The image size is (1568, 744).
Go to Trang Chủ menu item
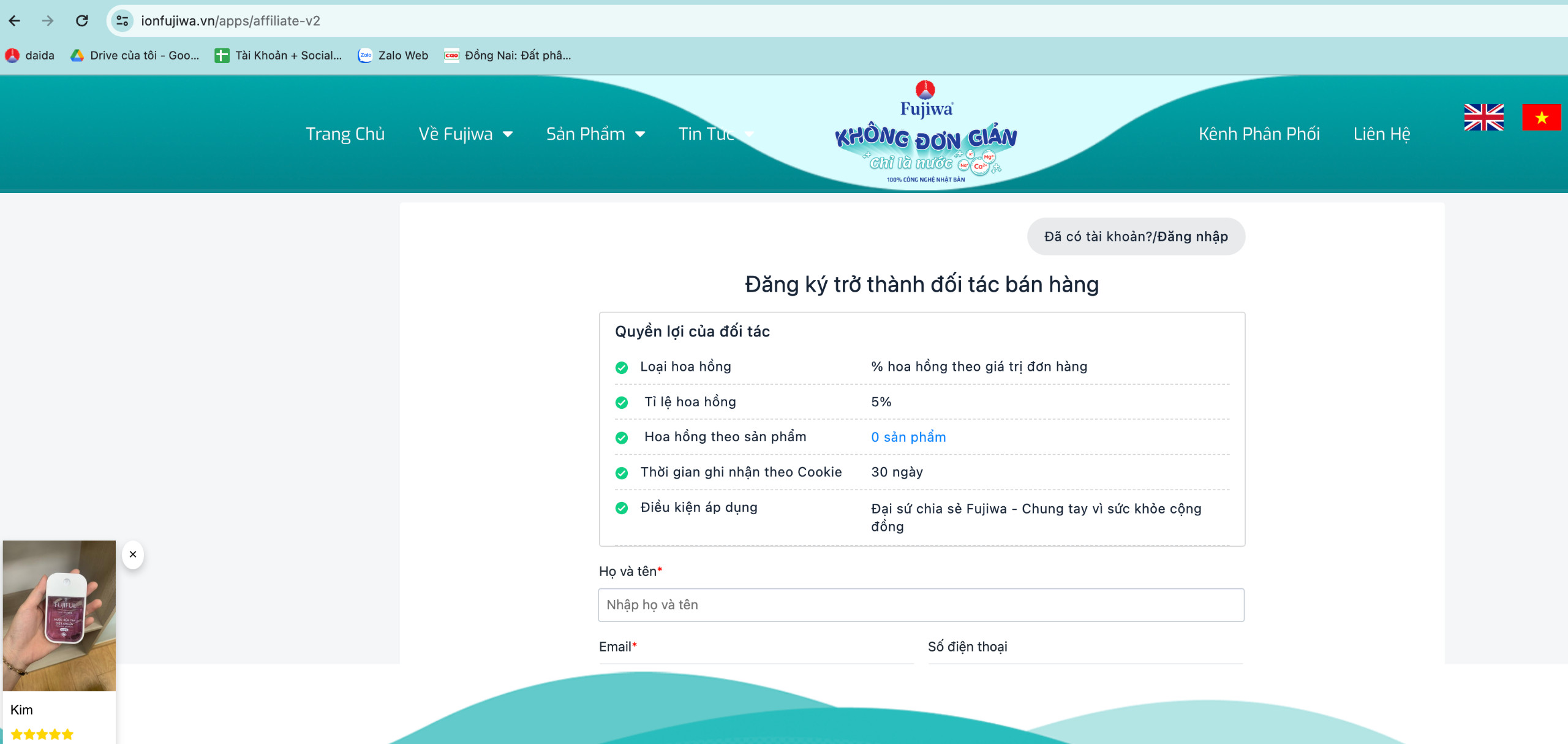[x=345, y=134]
